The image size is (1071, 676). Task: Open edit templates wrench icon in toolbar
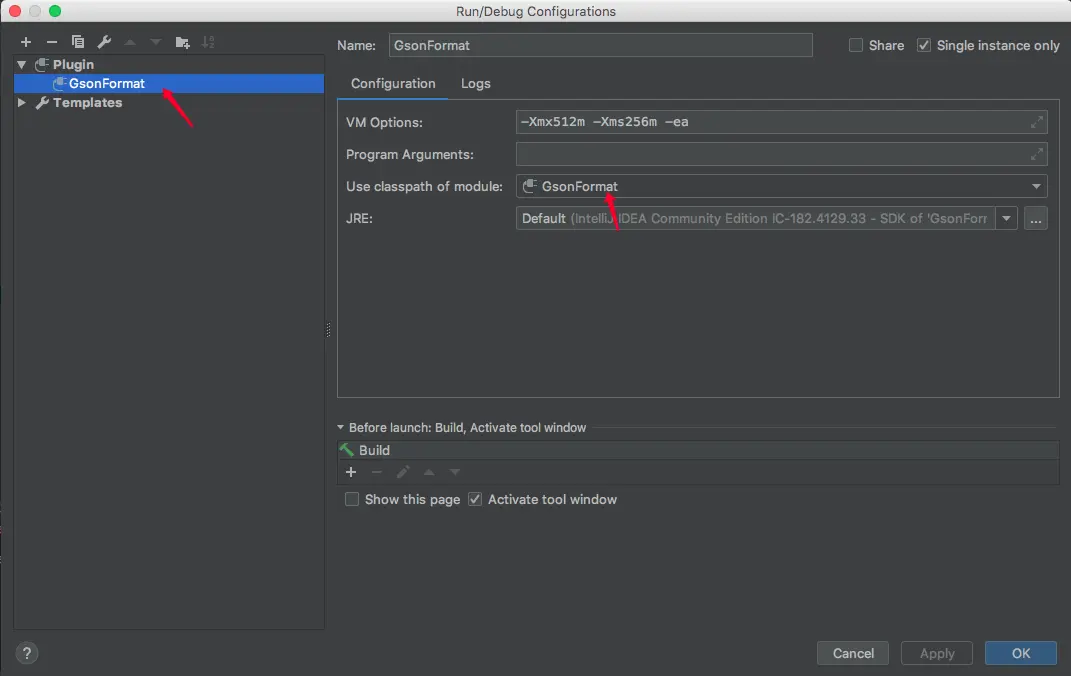pos(104,42)
